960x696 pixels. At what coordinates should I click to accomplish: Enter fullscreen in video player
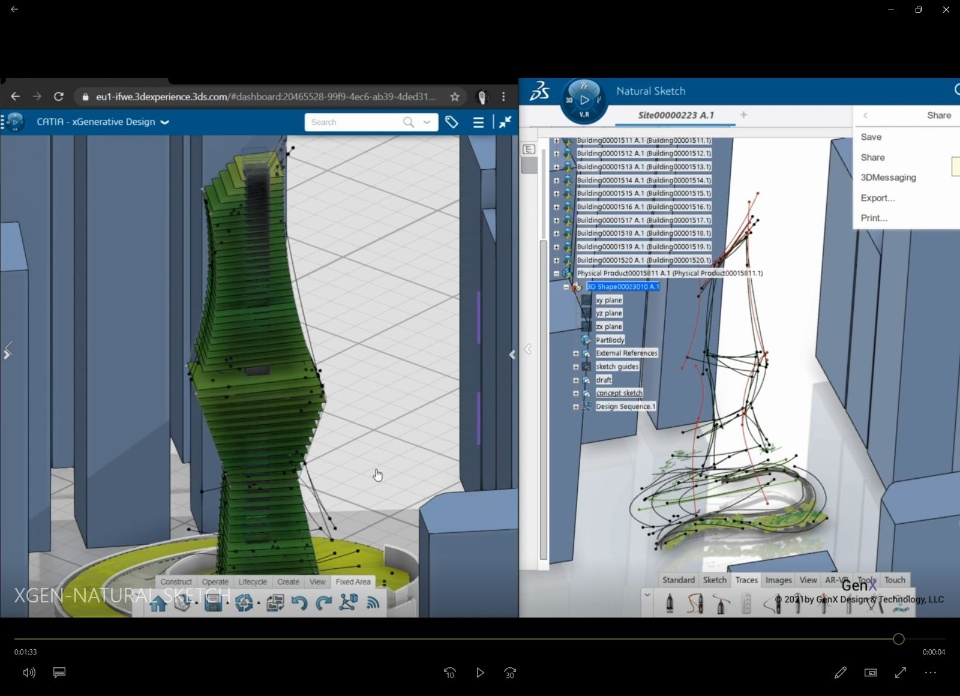[x=901, y=673]
